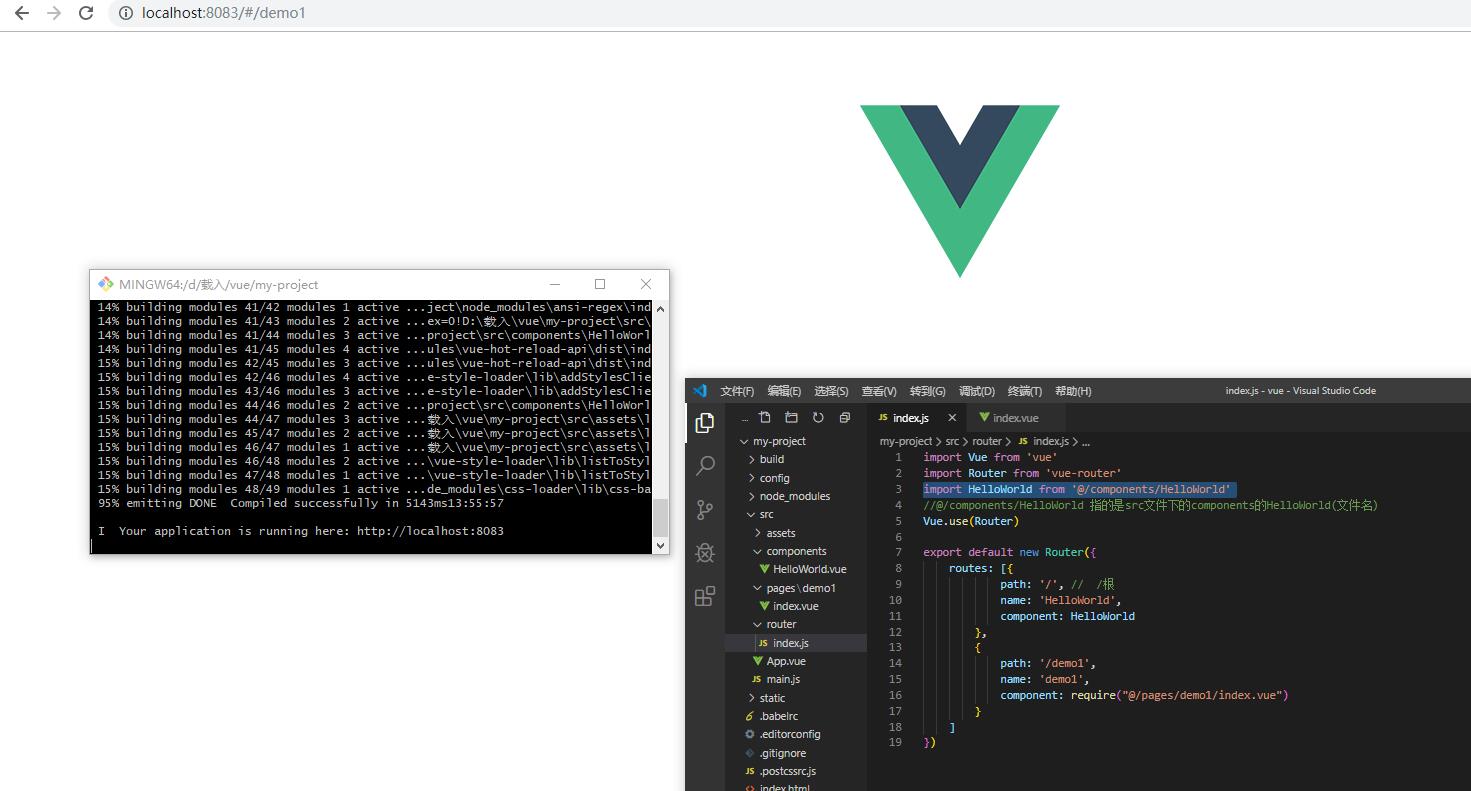Click "http://localhost:8083" in the terminal output
Image resolution: width=1471 pixels, height=791 pixels.
tap(430, 531)
